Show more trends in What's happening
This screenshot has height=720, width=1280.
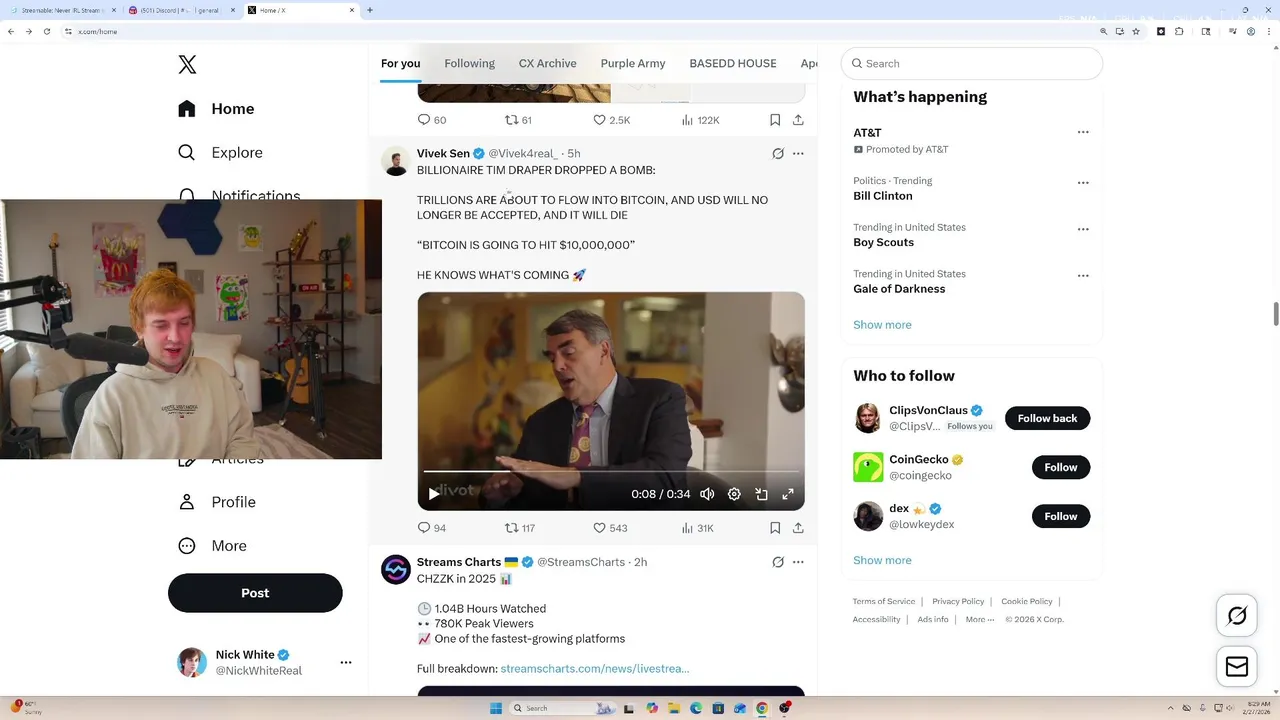[882, 325]
